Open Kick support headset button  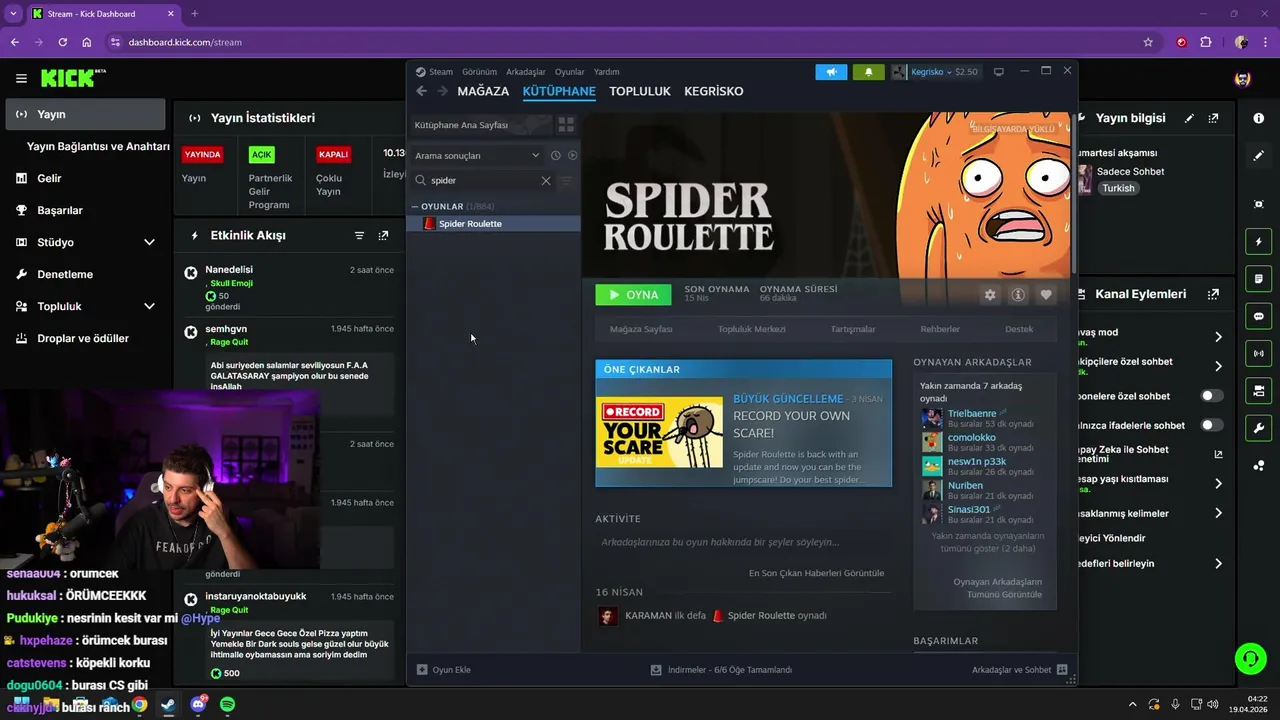tap(1250, 658)
